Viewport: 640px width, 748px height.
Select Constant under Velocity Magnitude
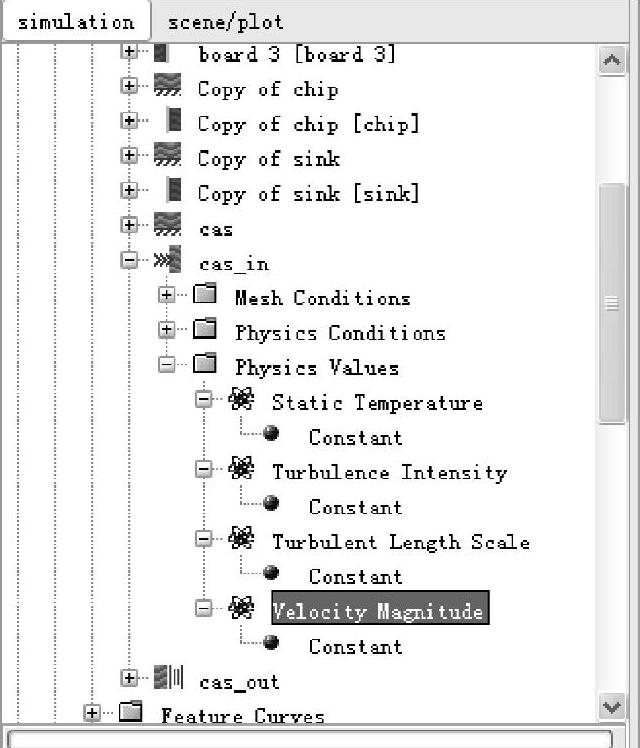[x=355, y=646]
